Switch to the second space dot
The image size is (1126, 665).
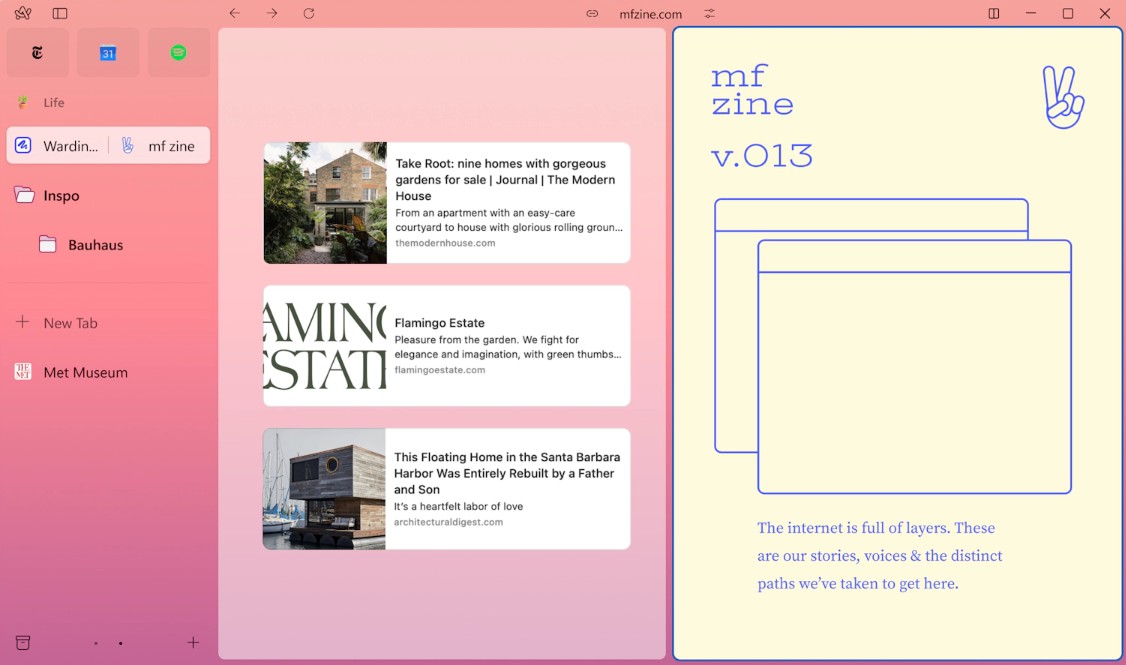121,643
